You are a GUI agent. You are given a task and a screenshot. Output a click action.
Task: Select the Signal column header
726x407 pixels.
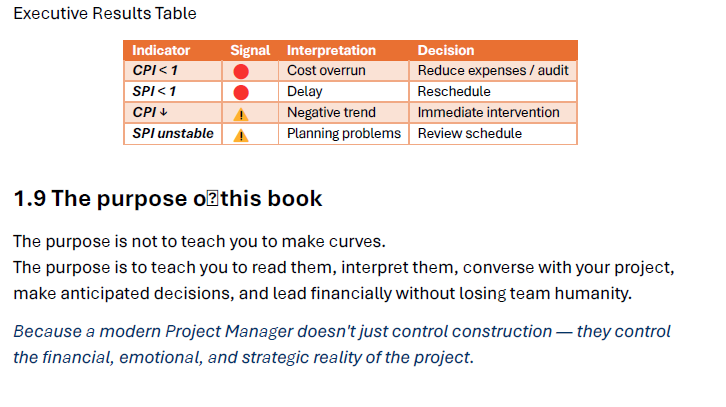pos(250,50)
